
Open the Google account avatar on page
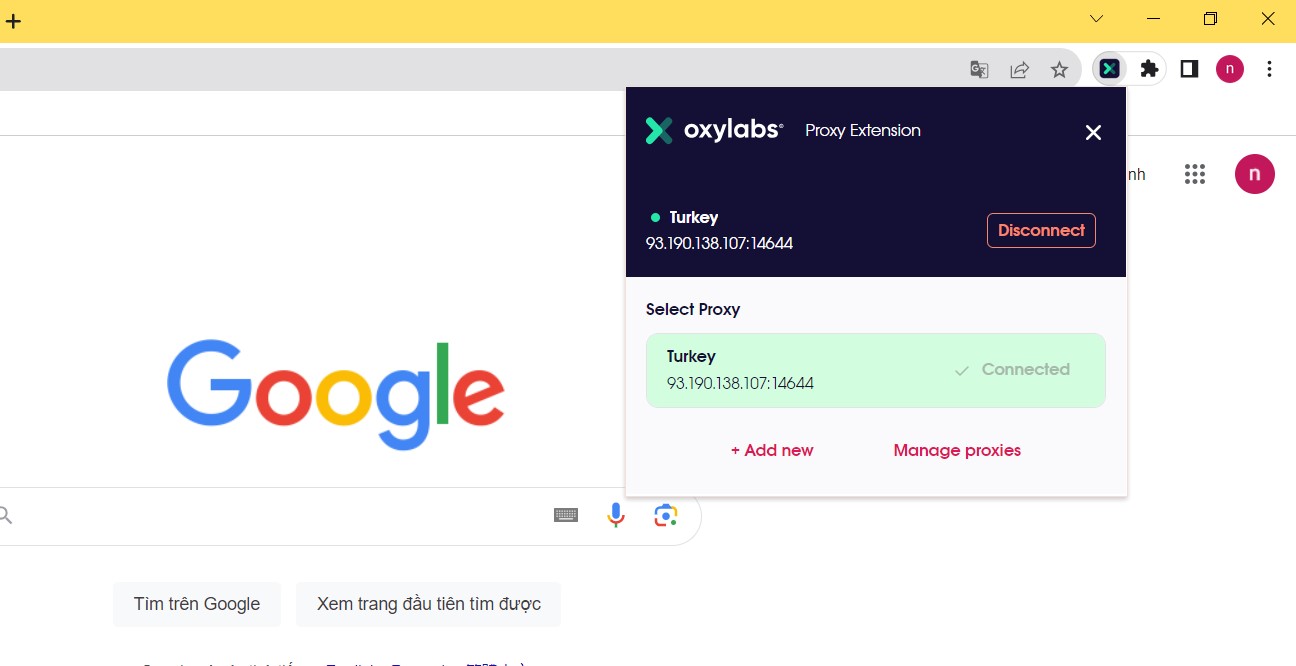click(x=1255, y=174)
